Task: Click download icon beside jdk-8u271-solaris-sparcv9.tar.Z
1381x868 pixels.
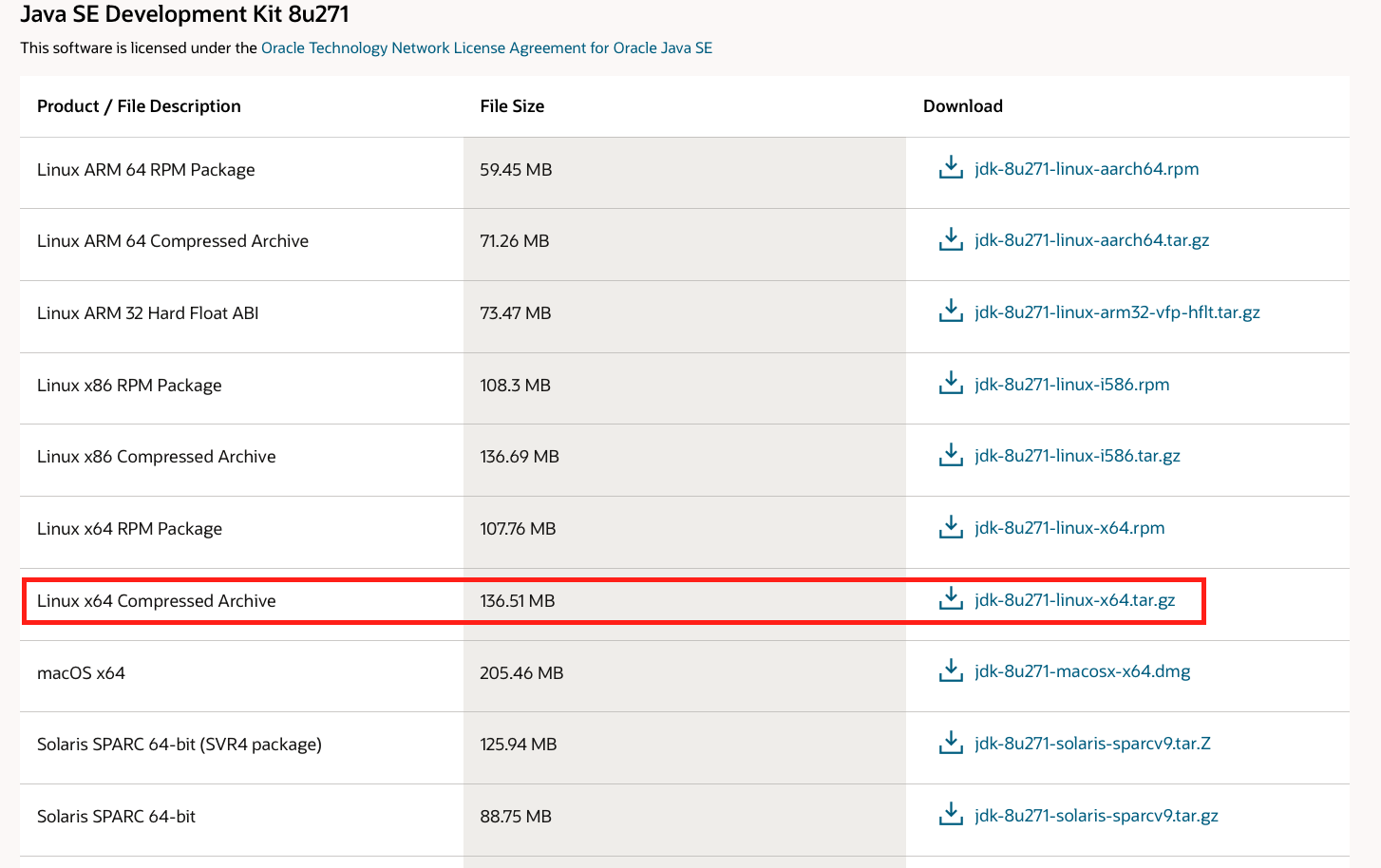Action: click(x=951, y=743)
